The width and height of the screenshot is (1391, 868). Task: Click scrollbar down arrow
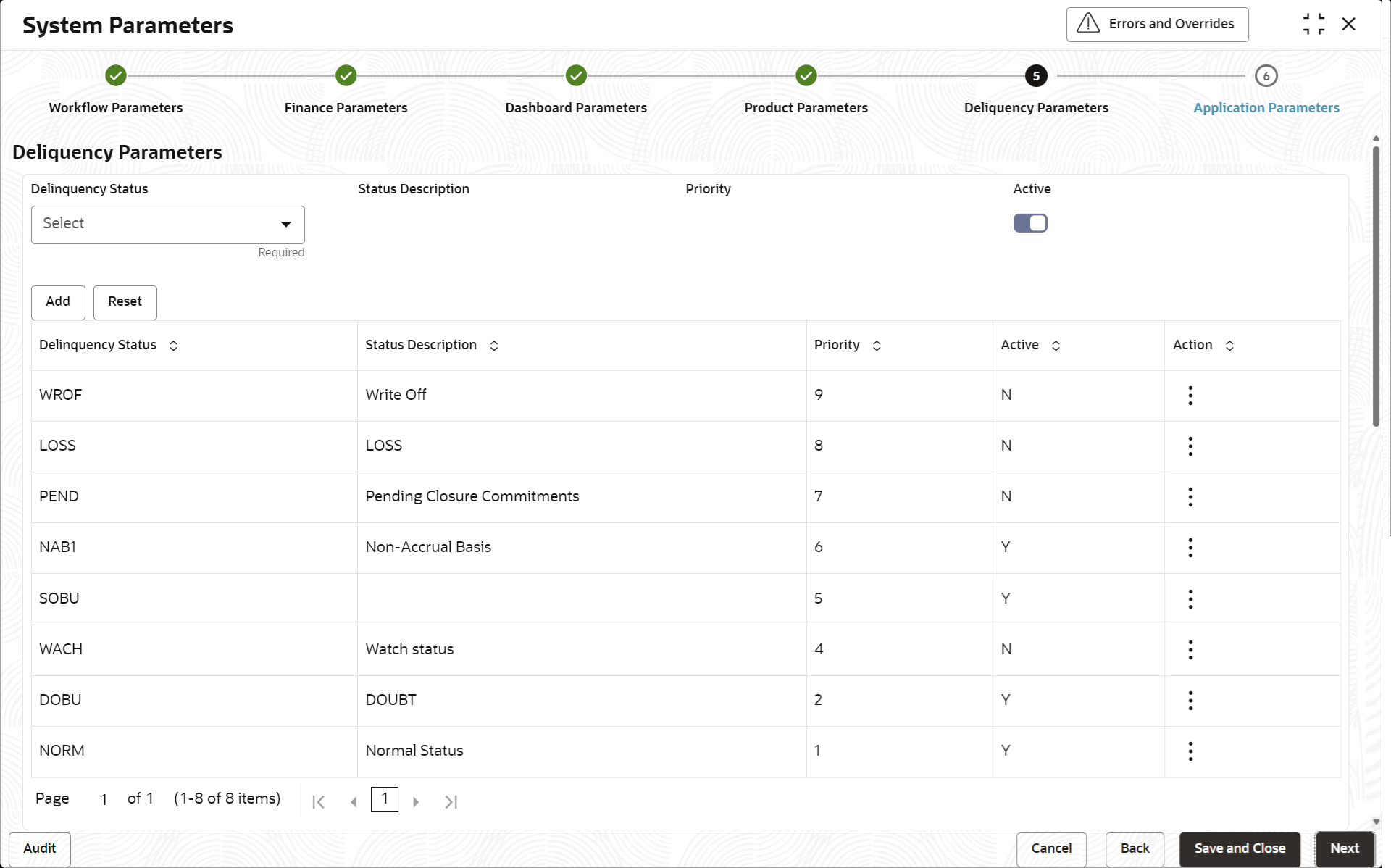coord(1376,822)
